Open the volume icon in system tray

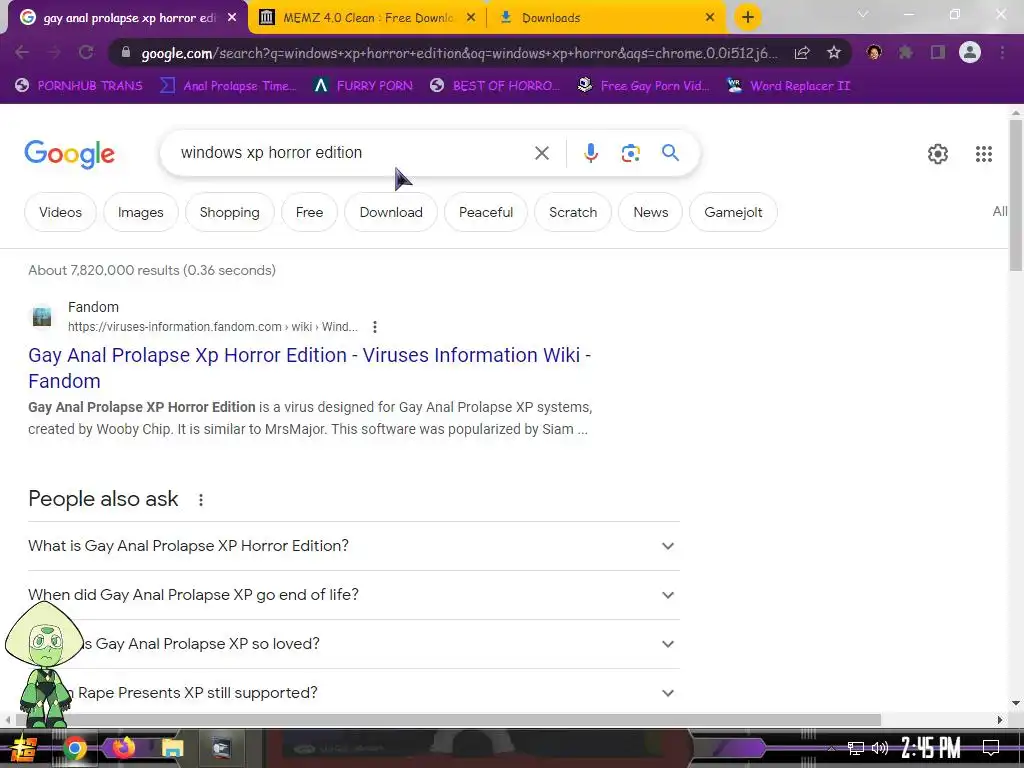click(880, 748)
